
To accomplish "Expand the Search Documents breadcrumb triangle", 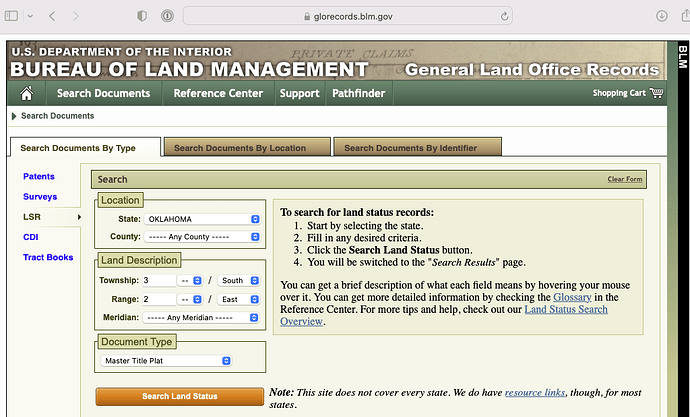I will click(14, 116).
